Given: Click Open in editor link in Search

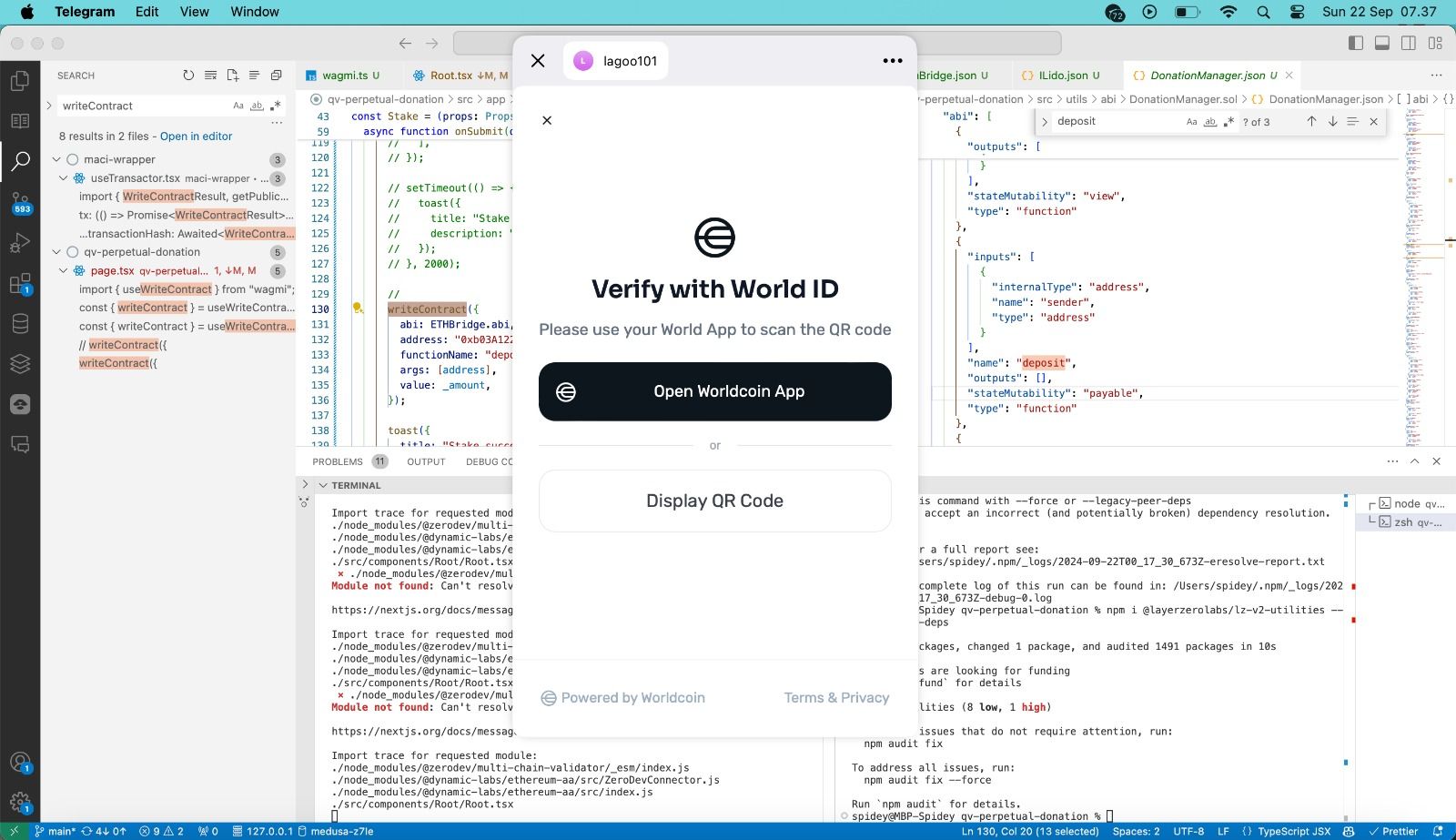Looking at the screenshot, I should click(196, 137).
